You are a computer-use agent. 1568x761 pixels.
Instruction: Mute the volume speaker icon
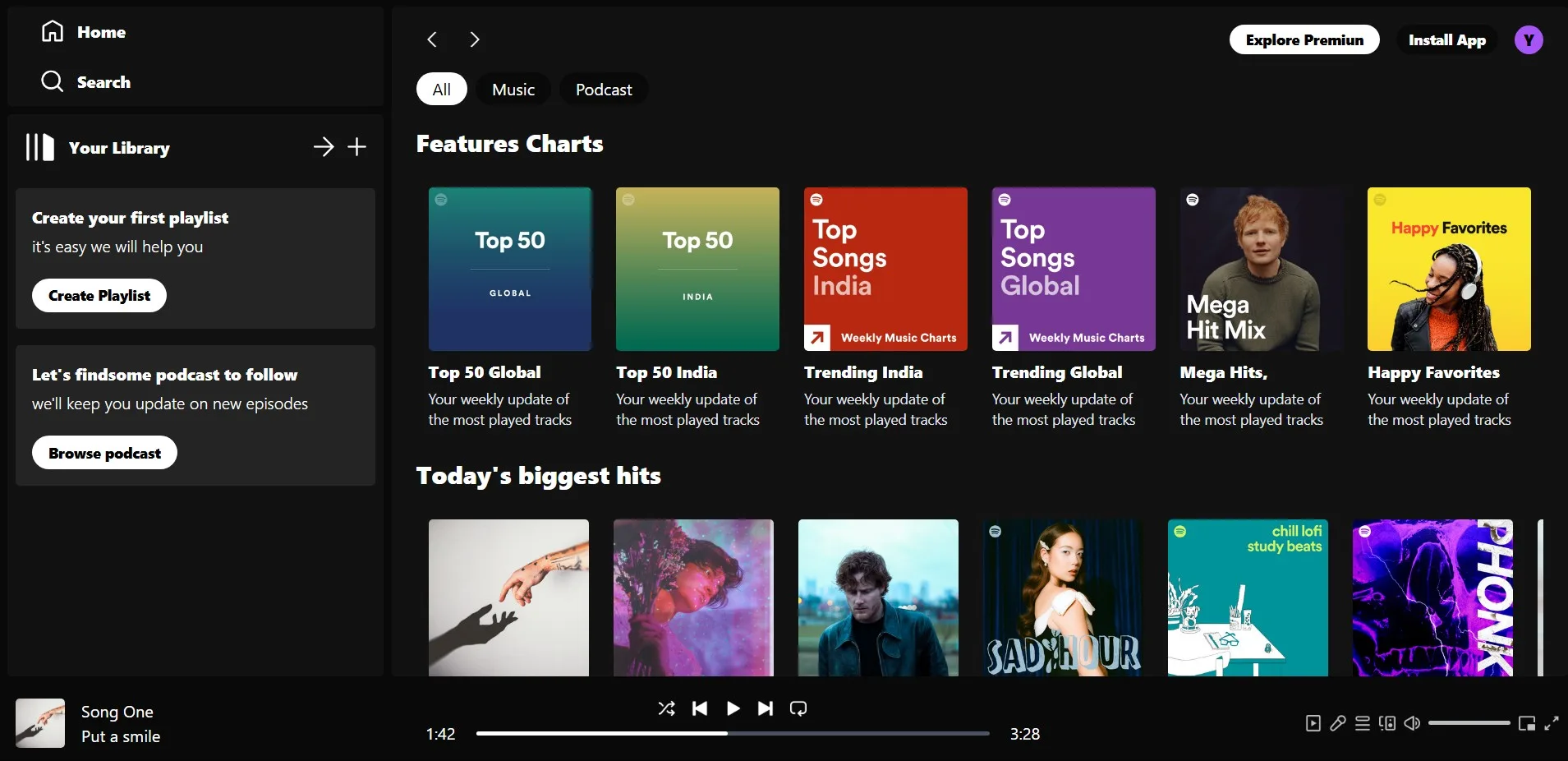1412,722
